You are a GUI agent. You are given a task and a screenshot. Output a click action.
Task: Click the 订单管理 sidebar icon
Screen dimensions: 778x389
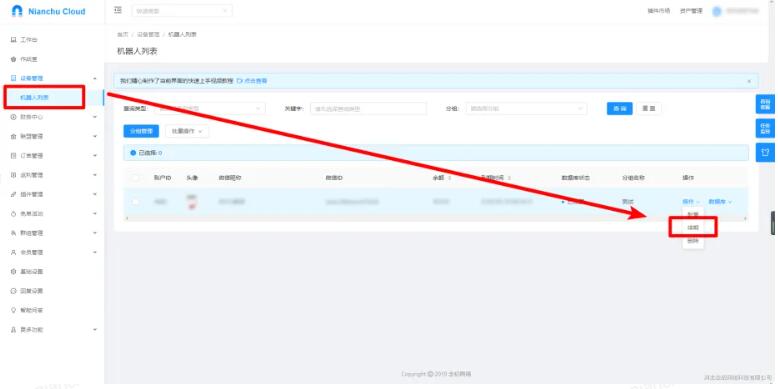tap(13, 155)
